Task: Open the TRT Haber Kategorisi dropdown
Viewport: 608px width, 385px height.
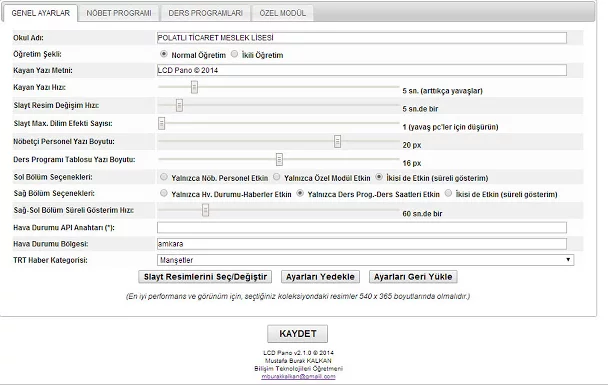Action: 365,260
